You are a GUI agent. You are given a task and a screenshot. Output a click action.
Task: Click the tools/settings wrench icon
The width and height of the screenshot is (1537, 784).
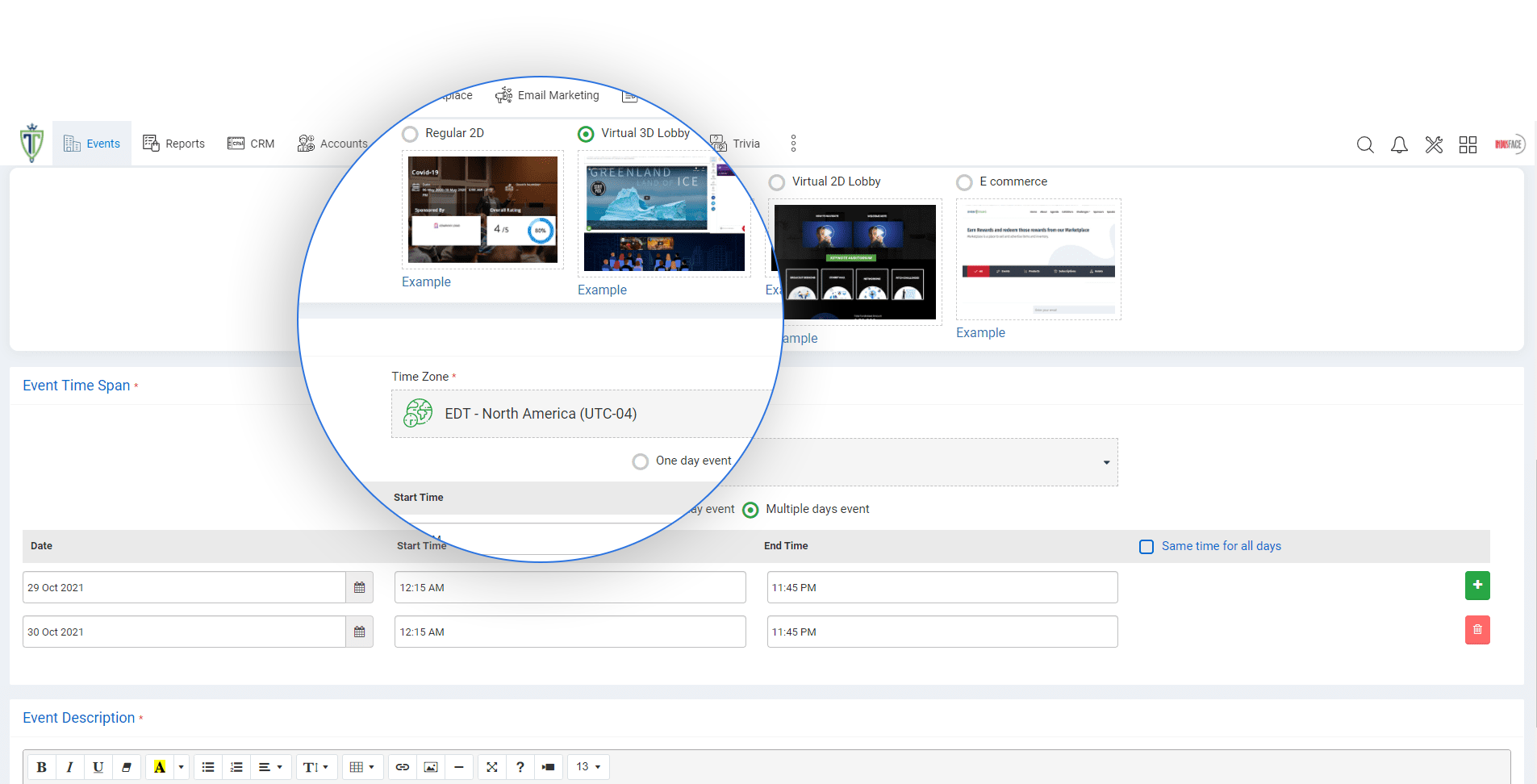click(1434, 144)
